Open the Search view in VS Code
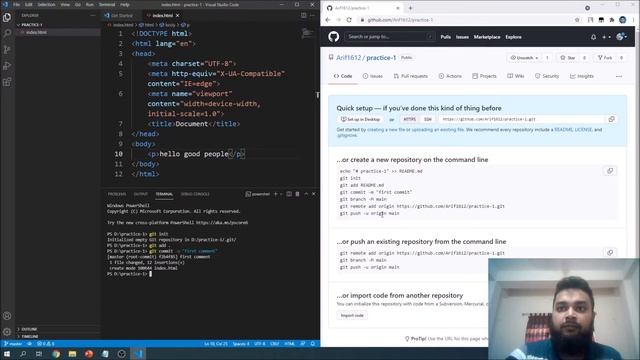 [7, 33]
